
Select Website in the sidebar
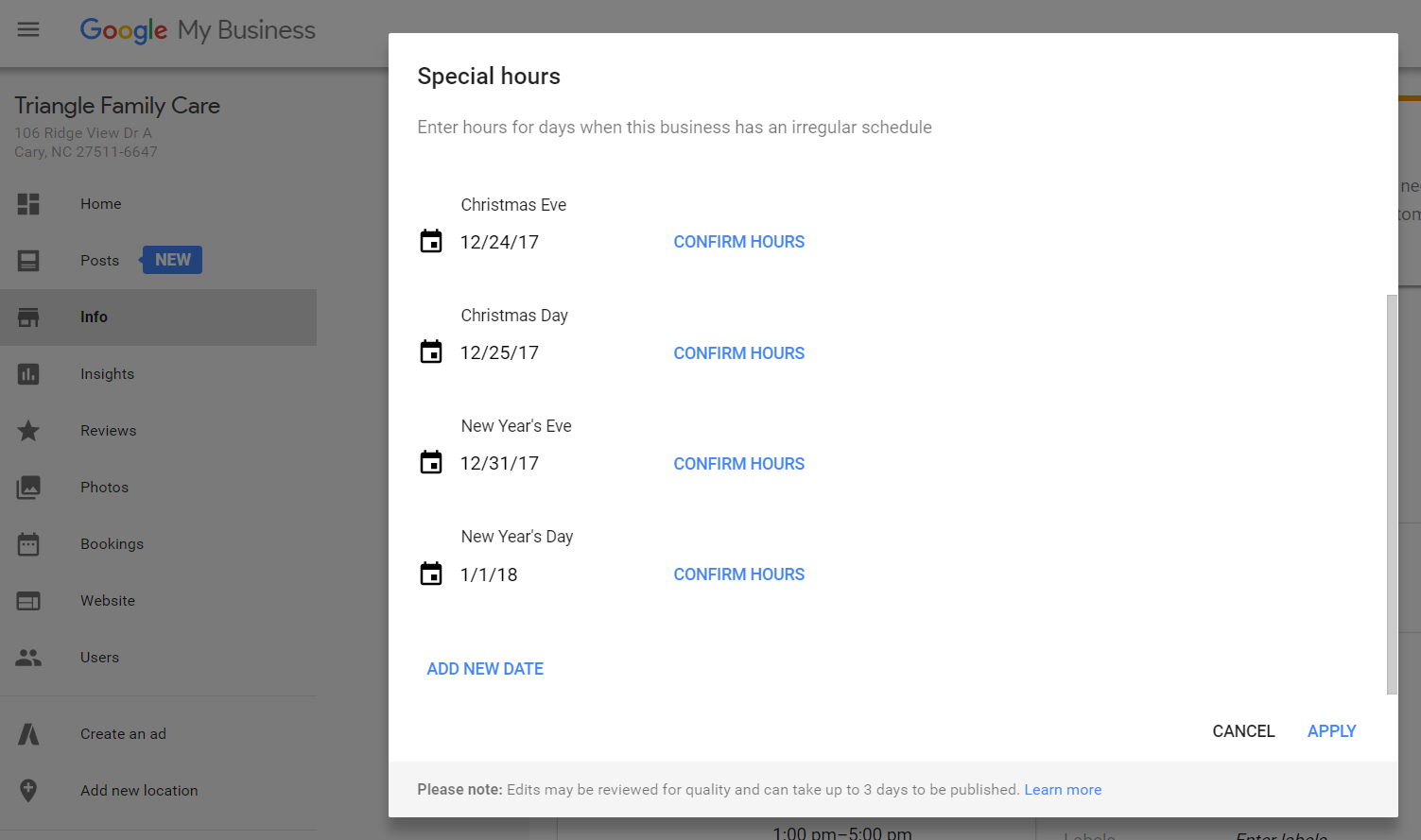point(108,601)
